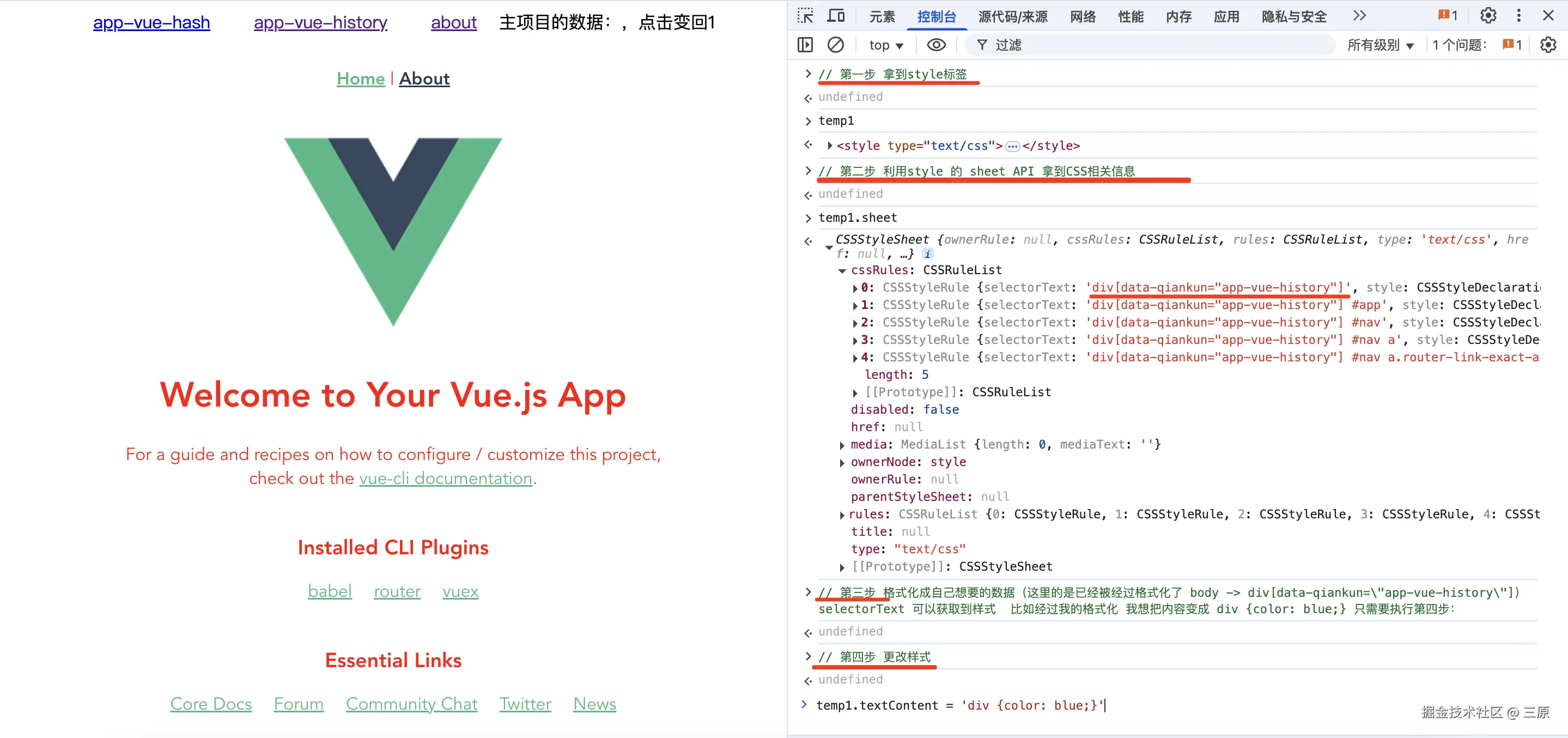Open the top context dropdown

coord(886,45)
